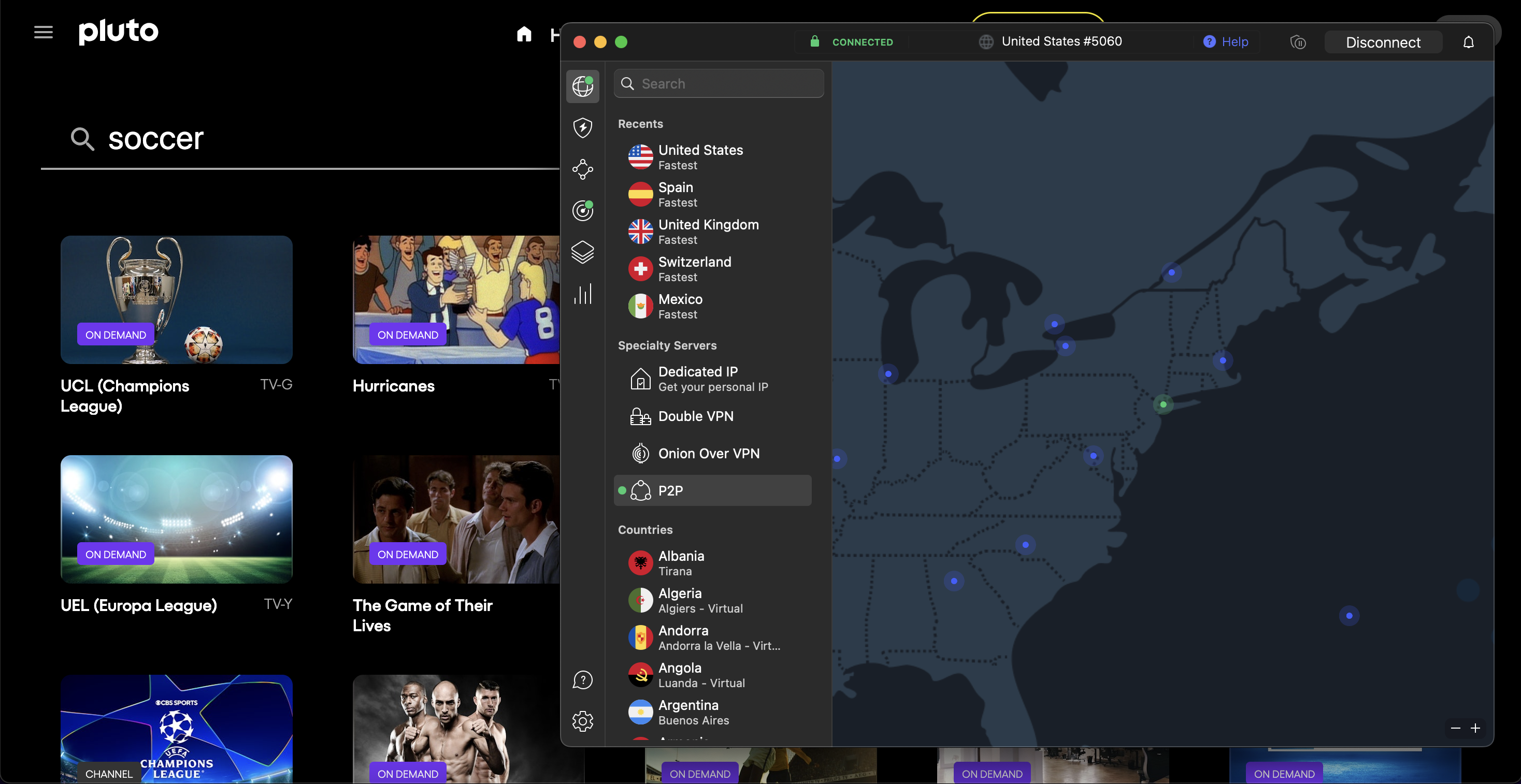Click Disconnect button
1521x784 pixels.
[x=1383, y=42]
